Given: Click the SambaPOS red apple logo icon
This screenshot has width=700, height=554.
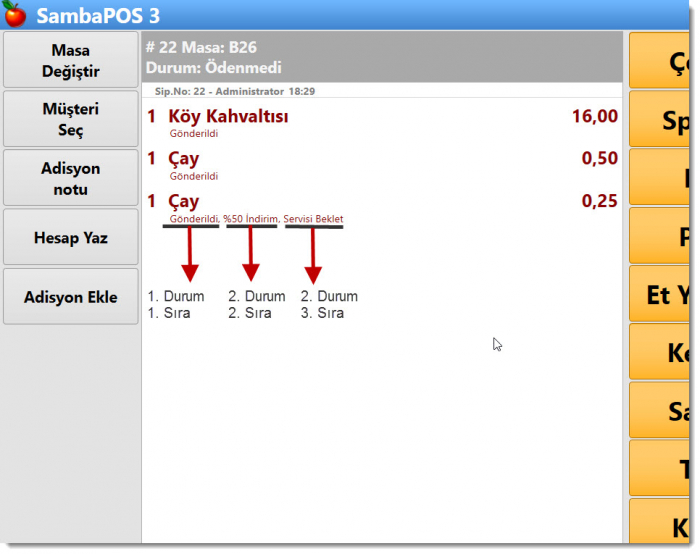Looking at the screenshot, I should pos(15,15).
